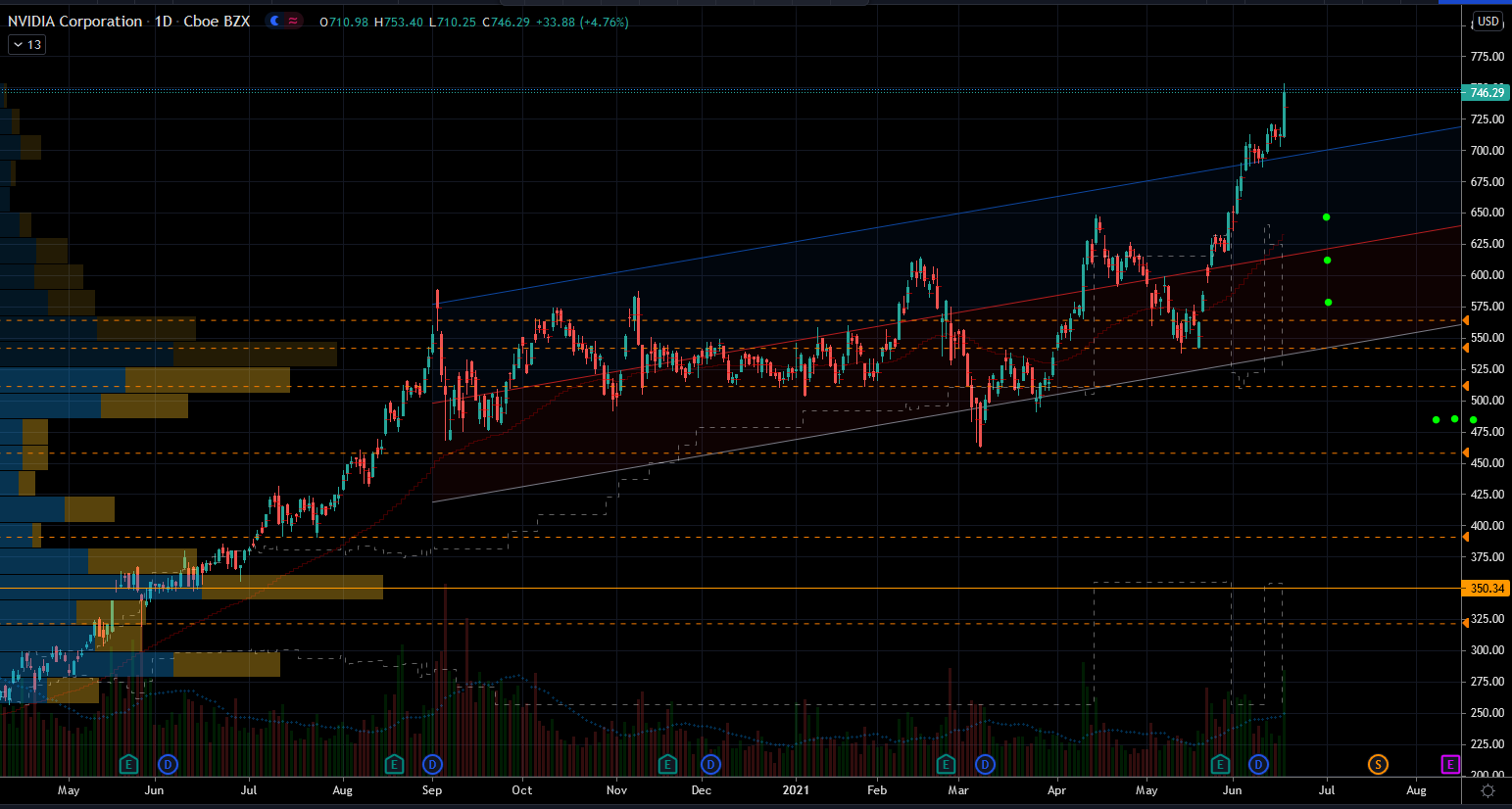Click the dividend marker above the Sep label
Viewport: 1512px width, 809px height.
(x=432, y=764)
